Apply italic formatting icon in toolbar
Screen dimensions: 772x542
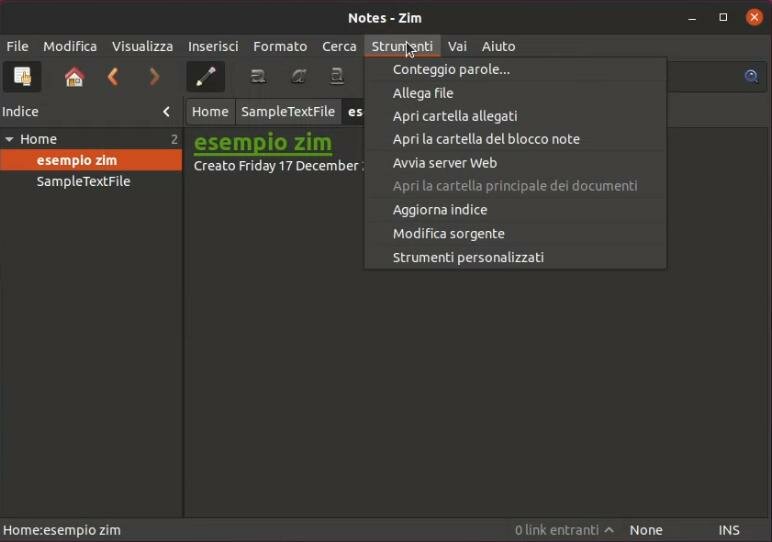[298, 77]
